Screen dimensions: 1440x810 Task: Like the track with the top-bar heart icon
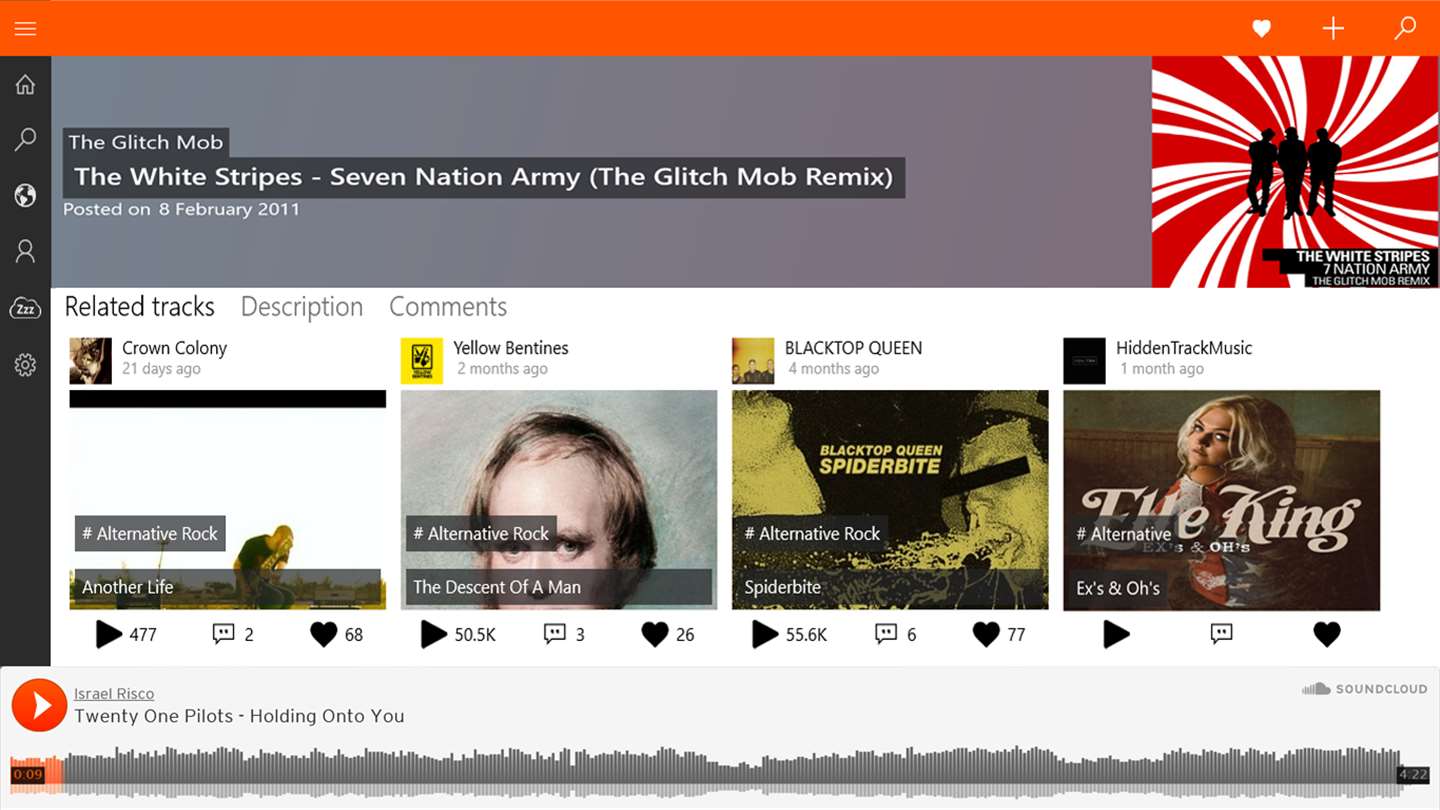[x=1262, y=29]
